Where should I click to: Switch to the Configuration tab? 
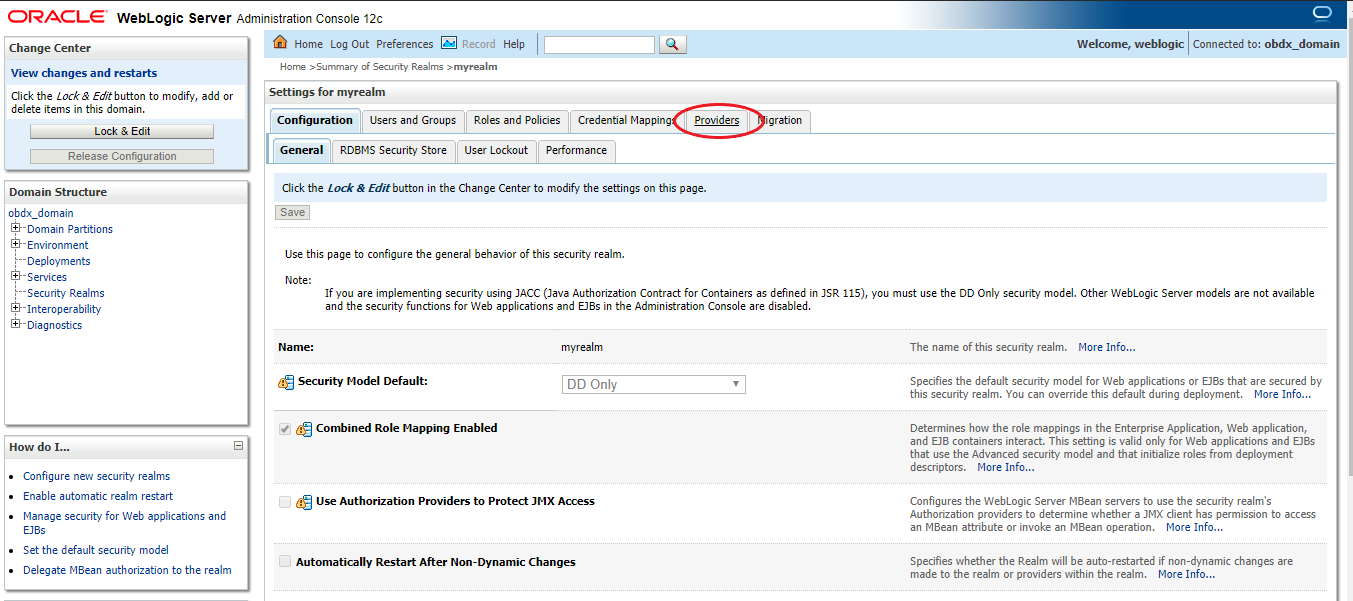click(x=315, y=120)
